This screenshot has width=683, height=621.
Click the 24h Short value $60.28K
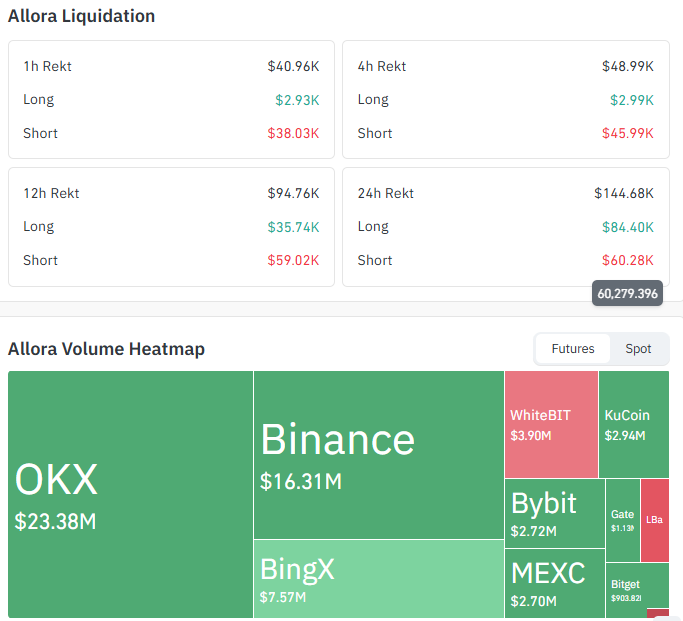tap(628, 260)
